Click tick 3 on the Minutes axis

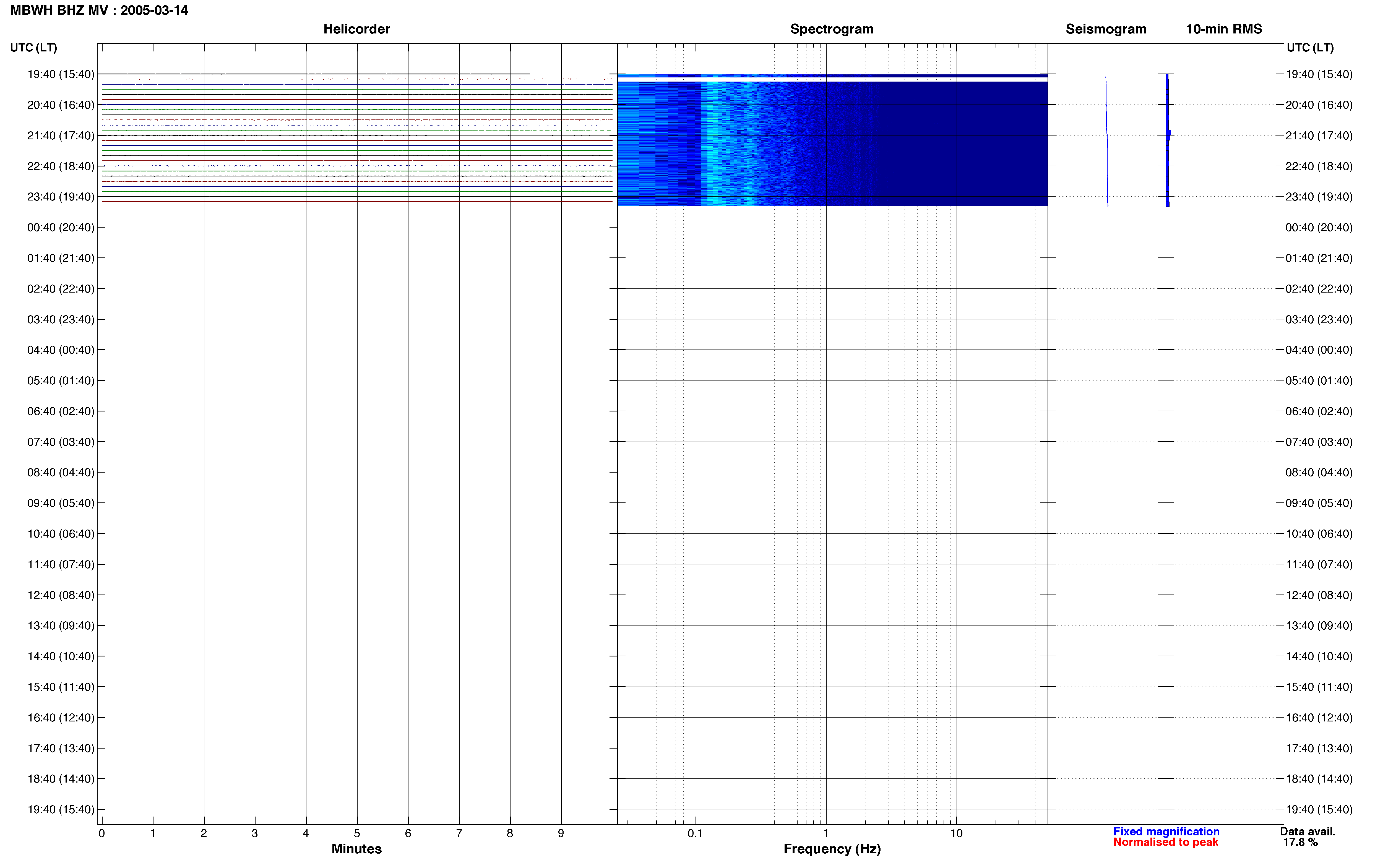pos(255,833)
